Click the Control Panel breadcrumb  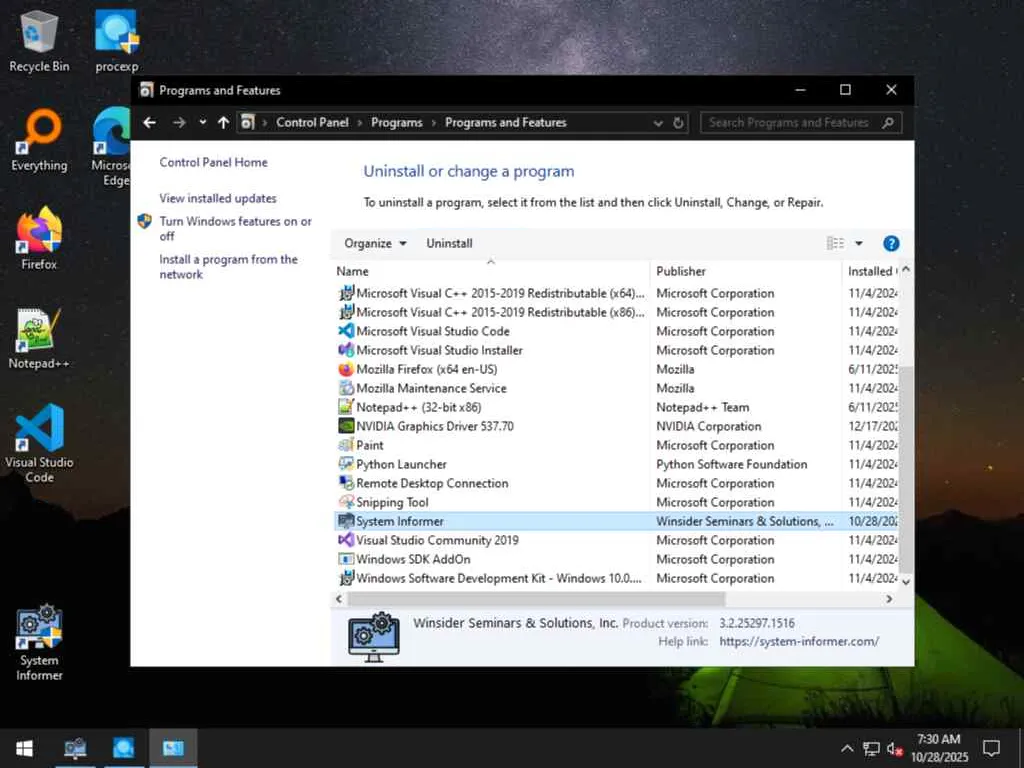[x=312, y=123]
